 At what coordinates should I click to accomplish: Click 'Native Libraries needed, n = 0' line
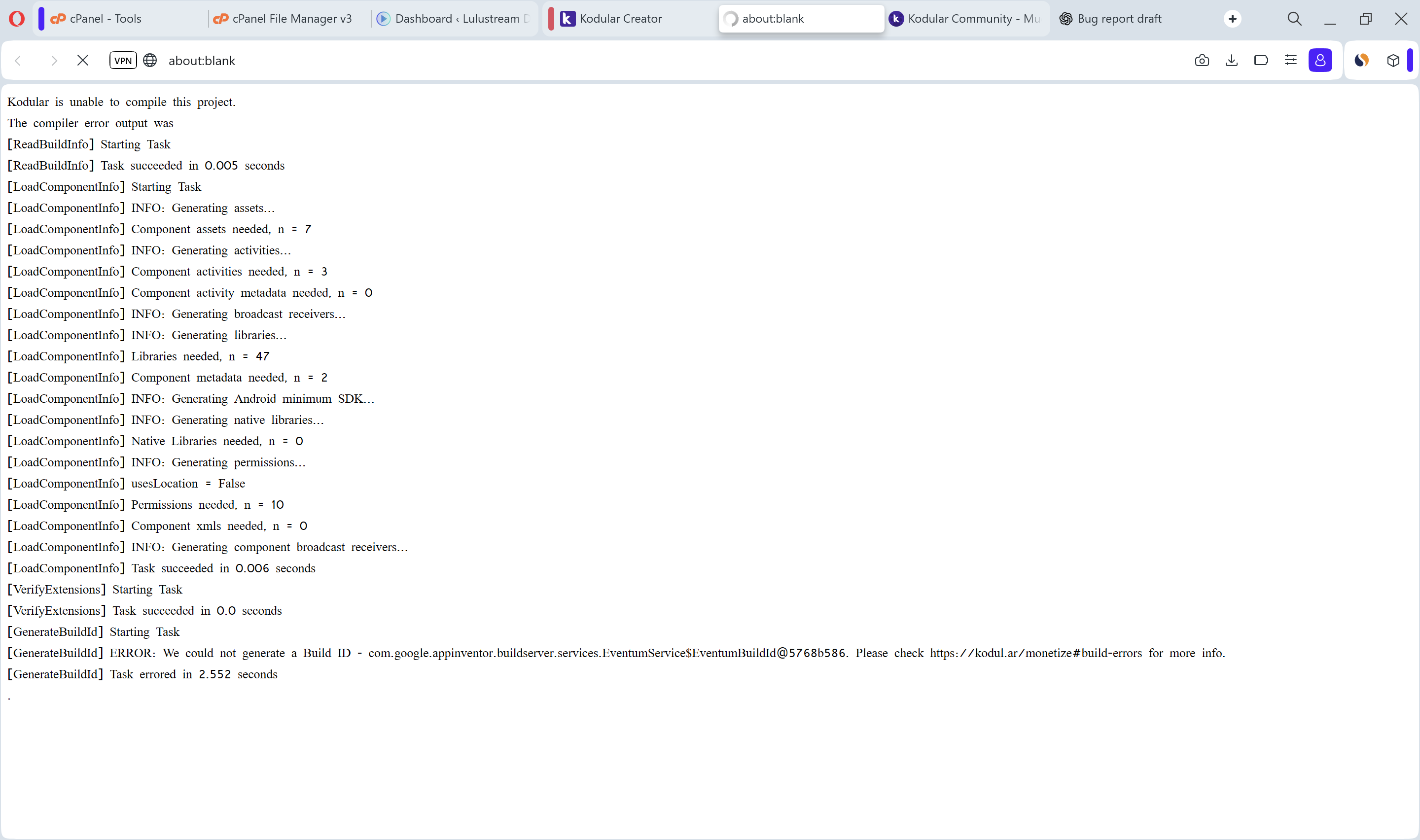(x=155, y=442)
